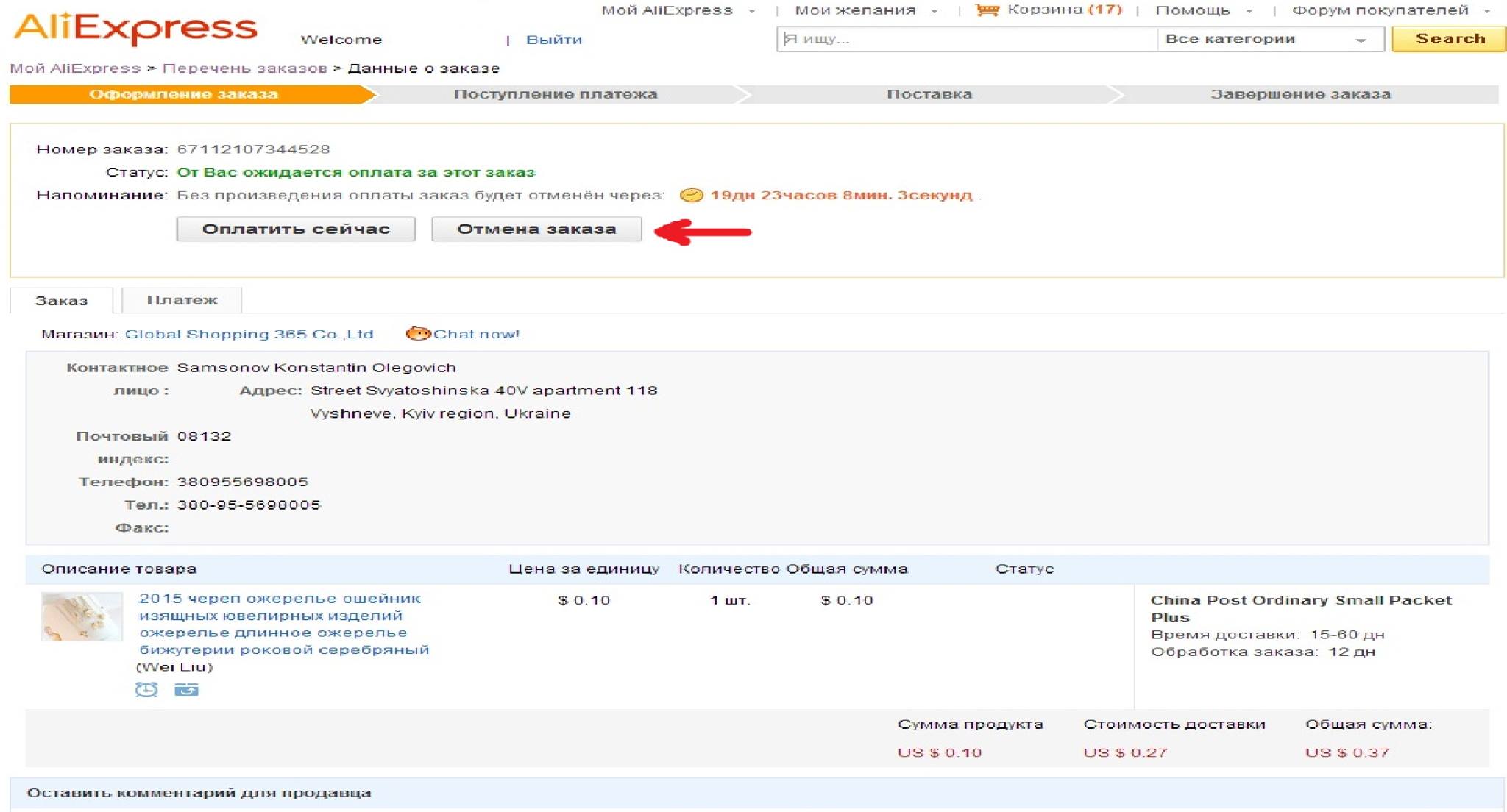Screen dimensions: 1507x812
Task: Click the countdown text 19дн 23часов
Action: [841, 195]
